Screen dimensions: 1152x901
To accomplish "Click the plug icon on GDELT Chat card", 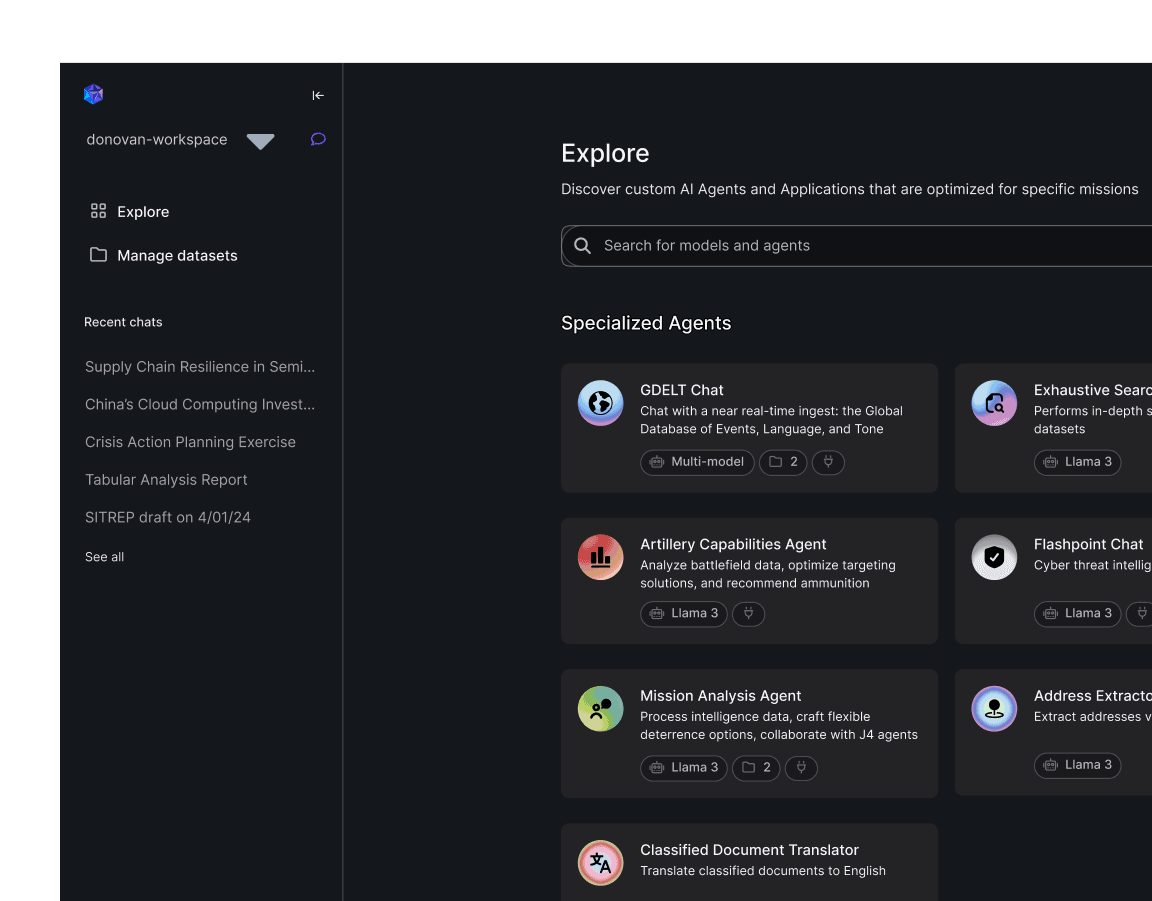I will 828,462.
